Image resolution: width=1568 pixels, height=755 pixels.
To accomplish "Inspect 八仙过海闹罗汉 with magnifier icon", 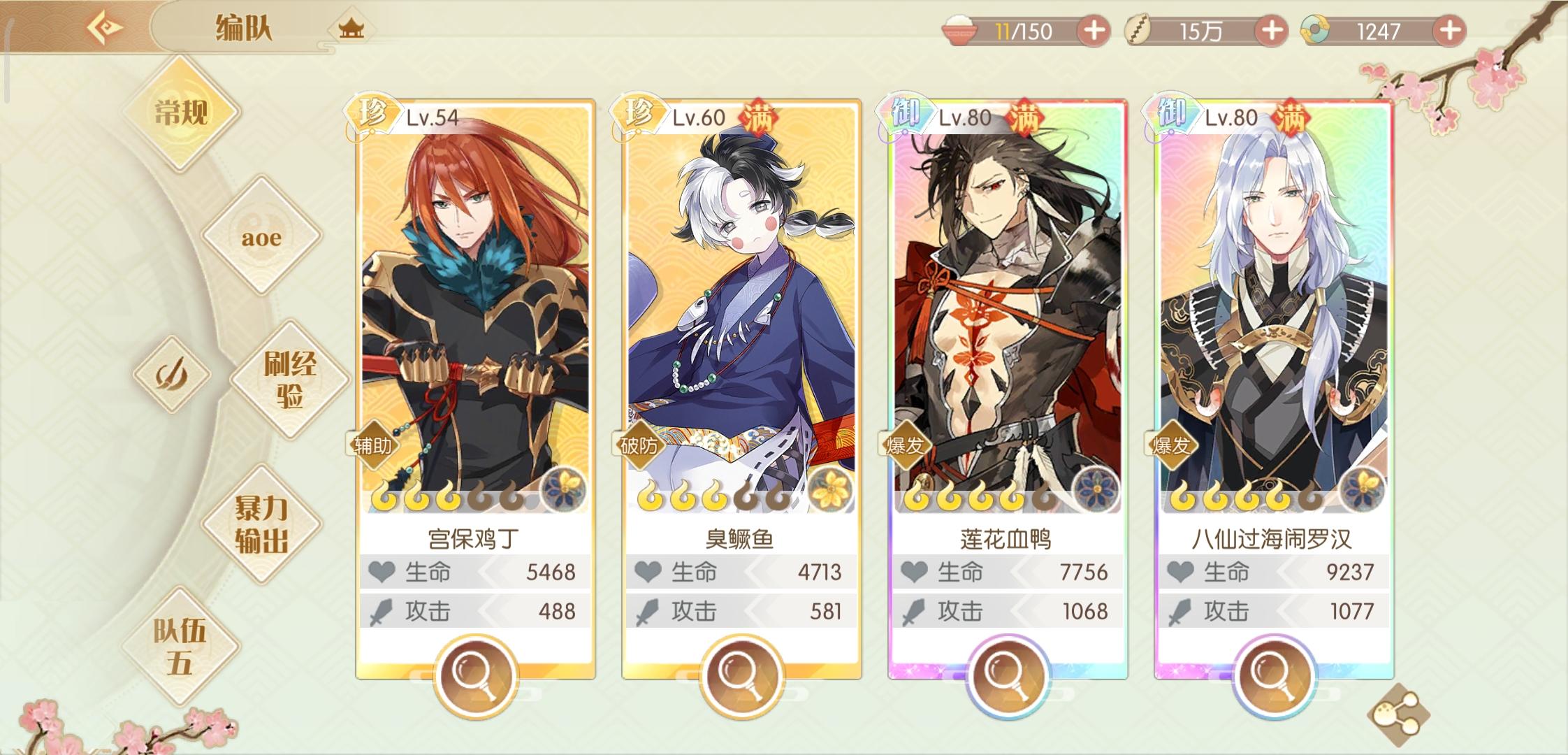I will [1274, 675].
